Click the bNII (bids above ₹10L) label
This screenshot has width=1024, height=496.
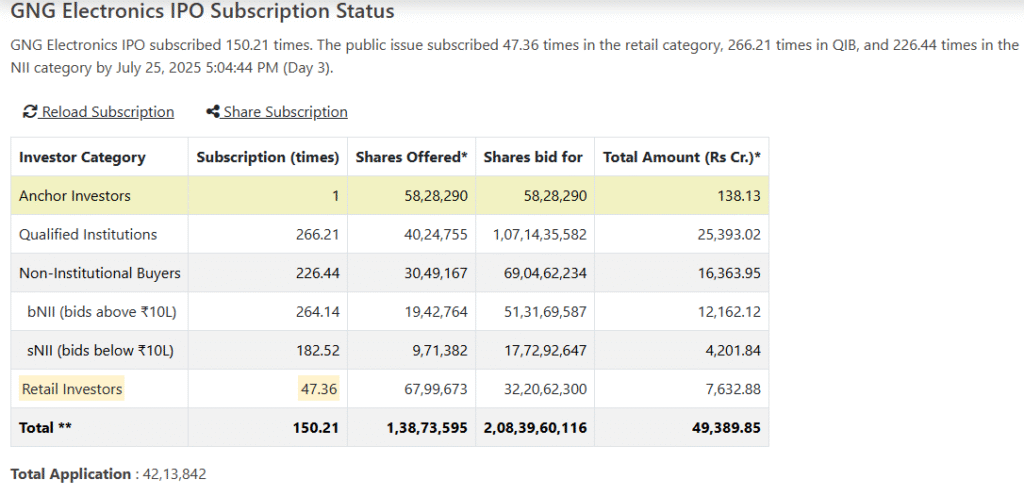point(102,312)
